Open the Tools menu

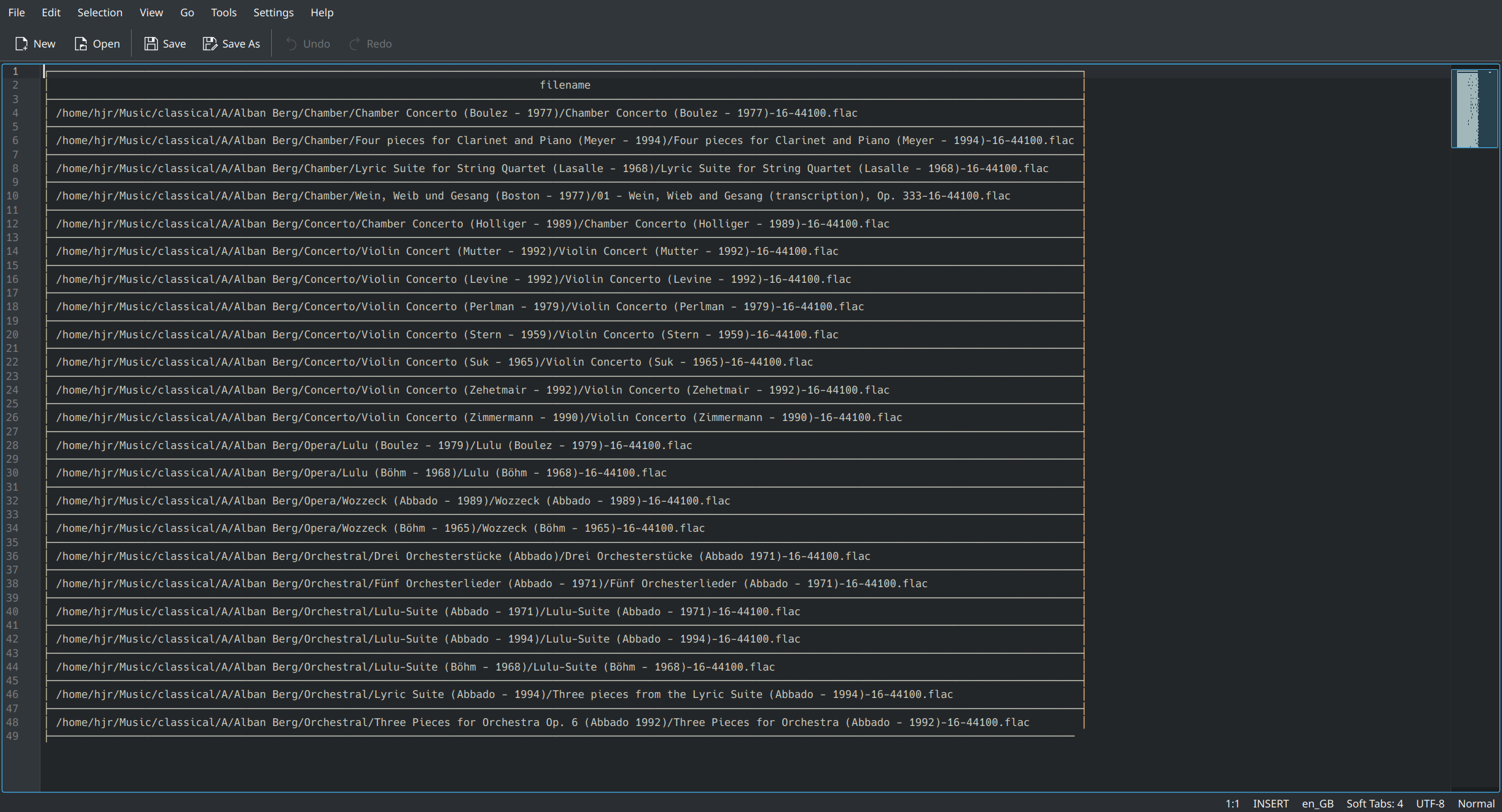coord(224,12)
